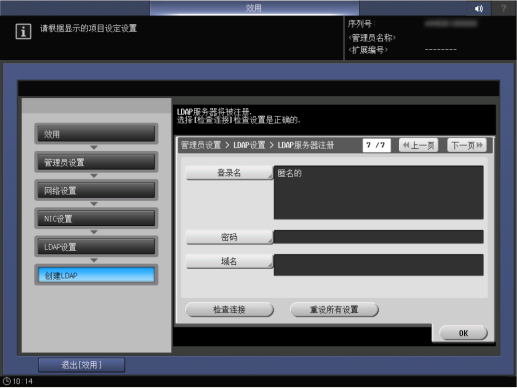Mute sound via the speaker icon
The width and height of the screenshot is (517, 388).
tap(479, 8)
